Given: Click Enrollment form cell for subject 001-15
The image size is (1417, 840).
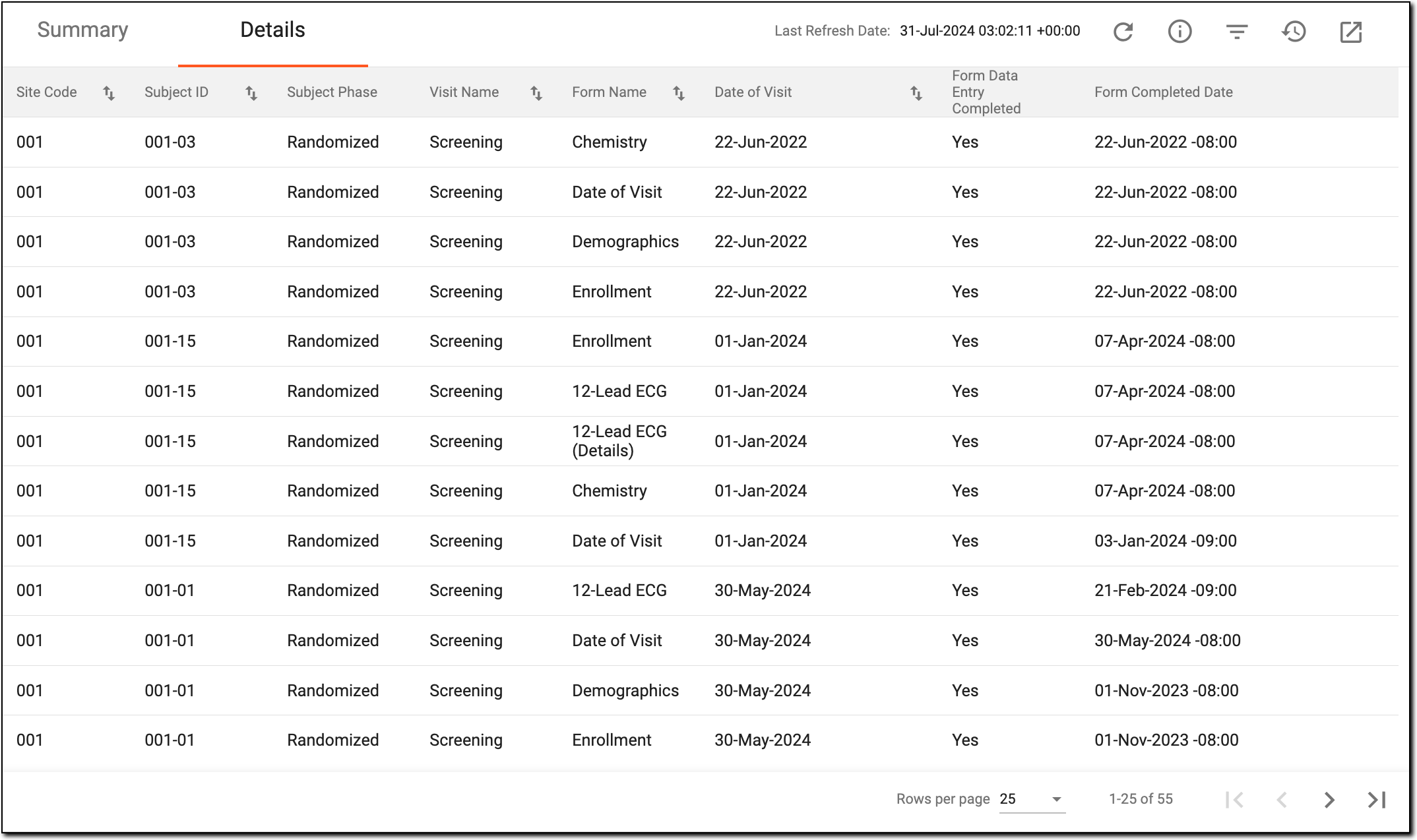Looking at the screenshot, I should click(612, 341).
